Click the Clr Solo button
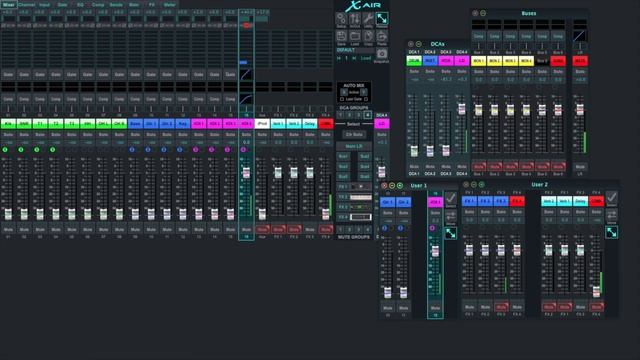 tap(354, 134)
